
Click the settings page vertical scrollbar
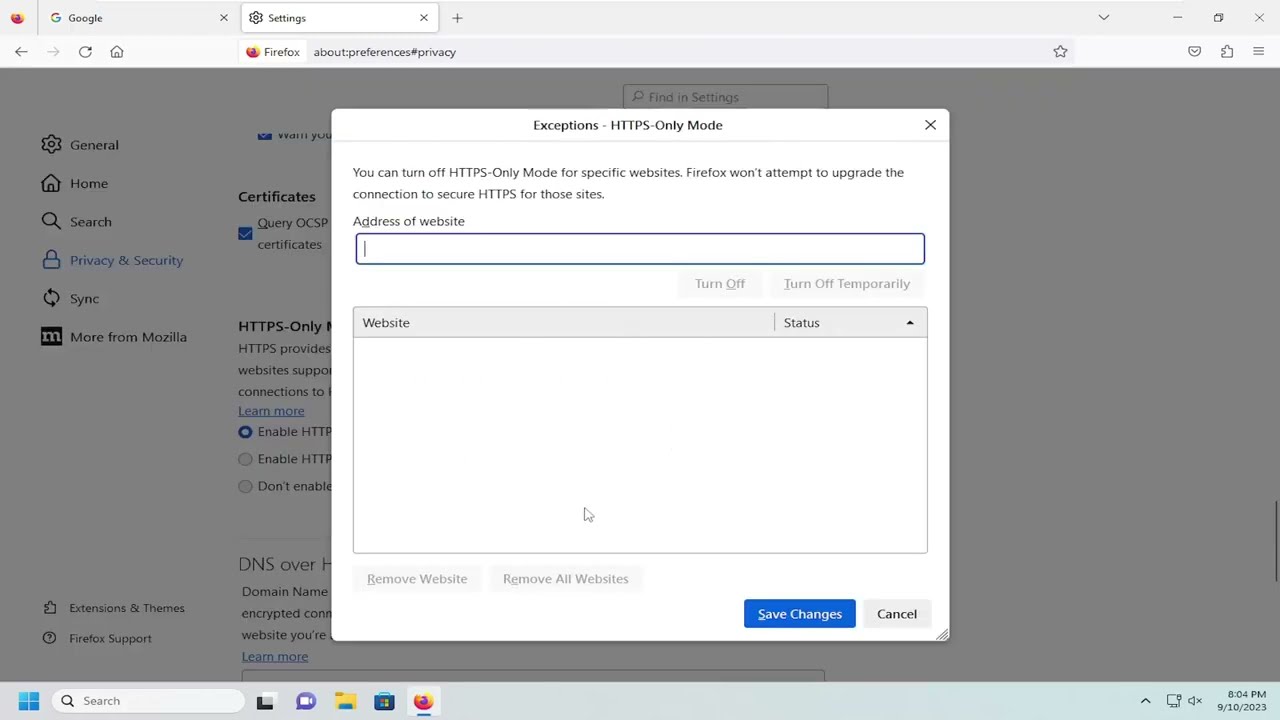click(1276, 540)
